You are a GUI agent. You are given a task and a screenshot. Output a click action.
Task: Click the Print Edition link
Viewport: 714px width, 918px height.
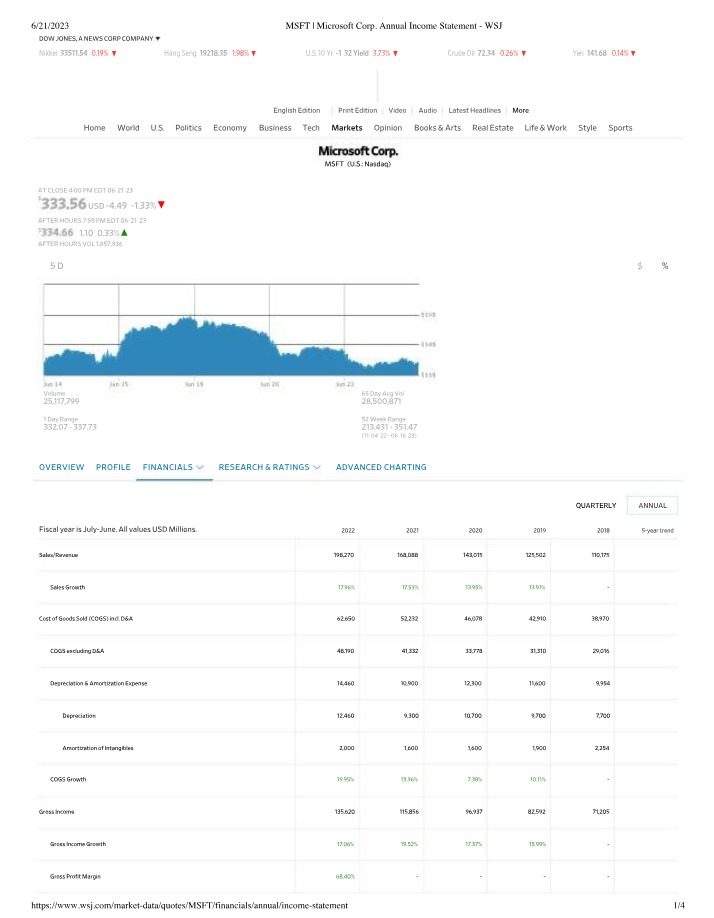[x=358, y=110]
